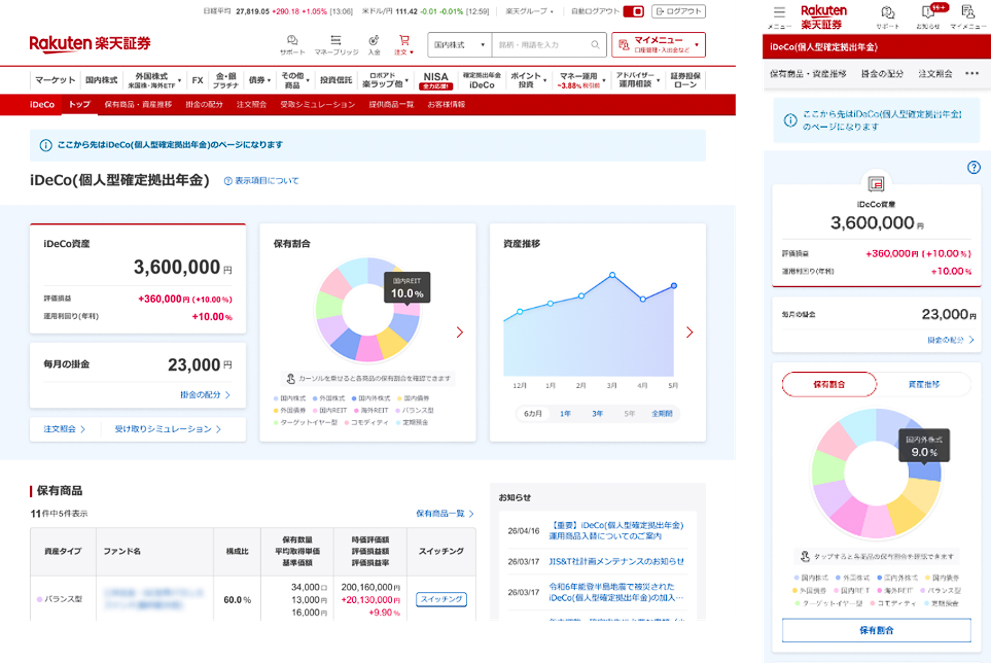The height and width of the screenshot is (663, 991).
Task: Expand the その他商品 navigation dropdown
Action: click(295, 80)
